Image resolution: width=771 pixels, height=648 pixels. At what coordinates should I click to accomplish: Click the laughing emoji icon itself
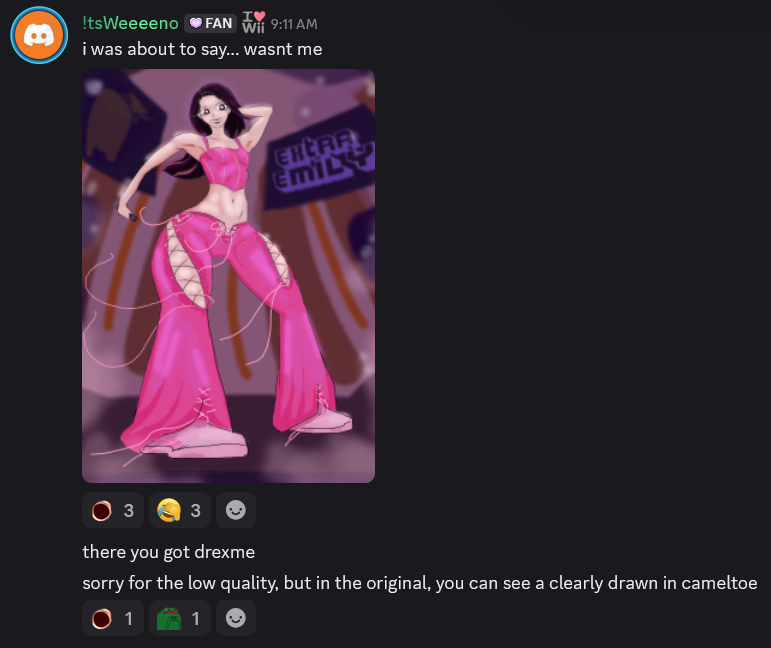pyautogui.click(x=169, y=510)
